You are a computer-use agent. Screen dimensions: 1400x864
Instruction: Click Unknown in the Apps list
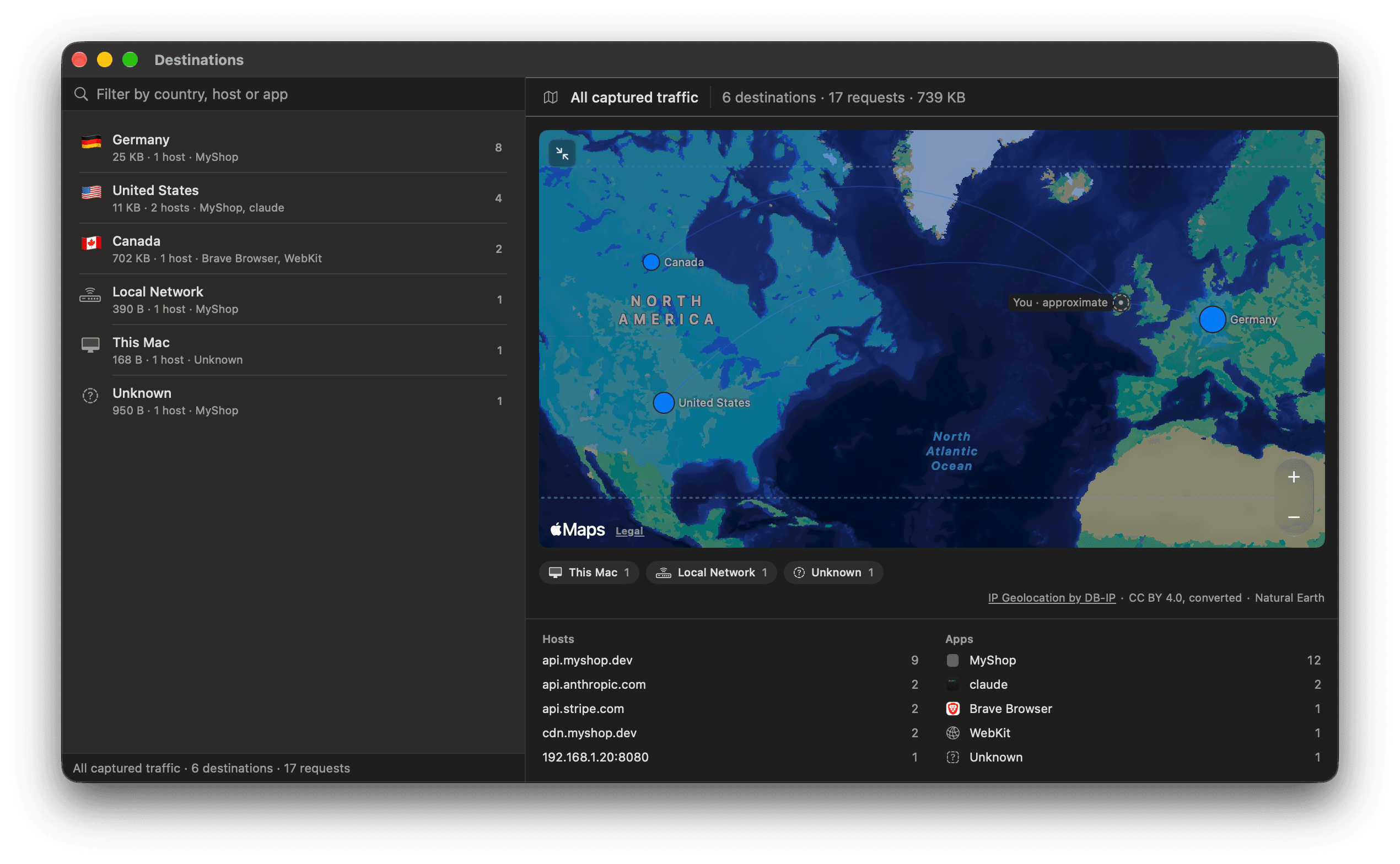coord(995,757)
